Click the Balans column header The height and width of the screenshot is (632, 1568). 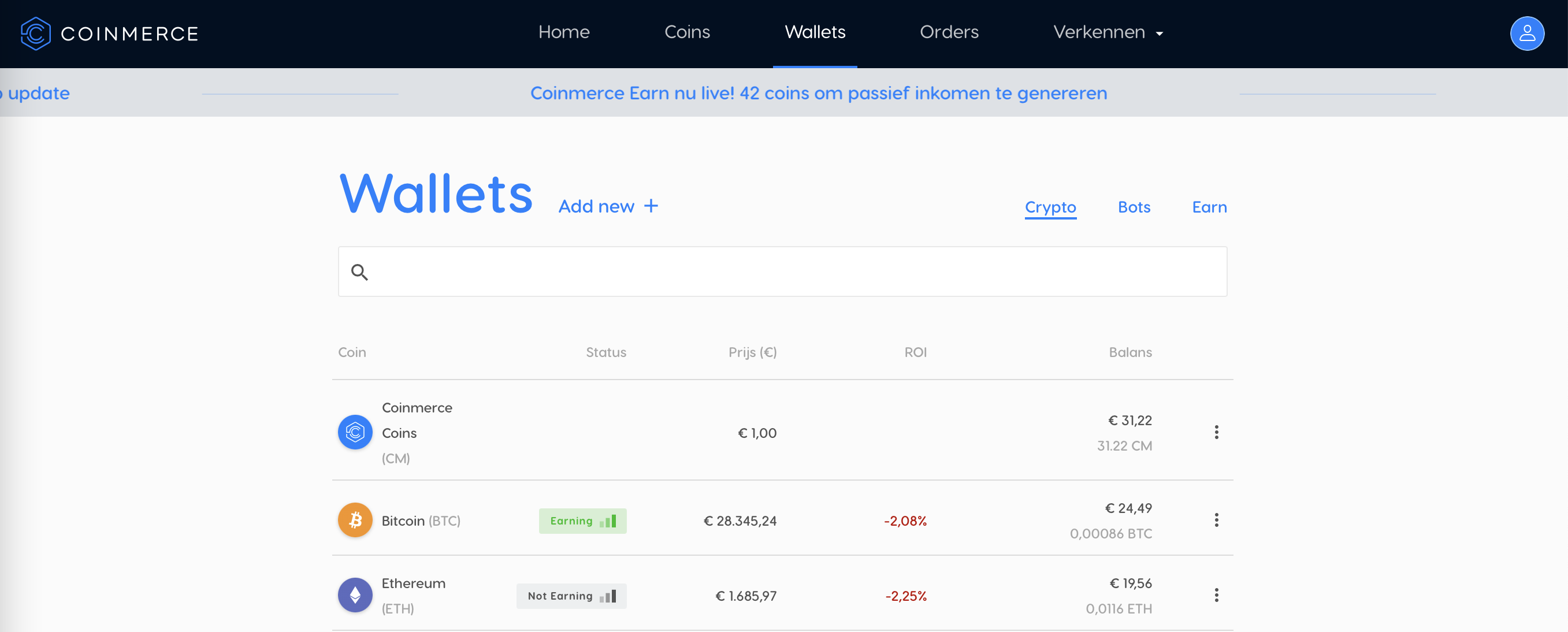click(1129, 352)
